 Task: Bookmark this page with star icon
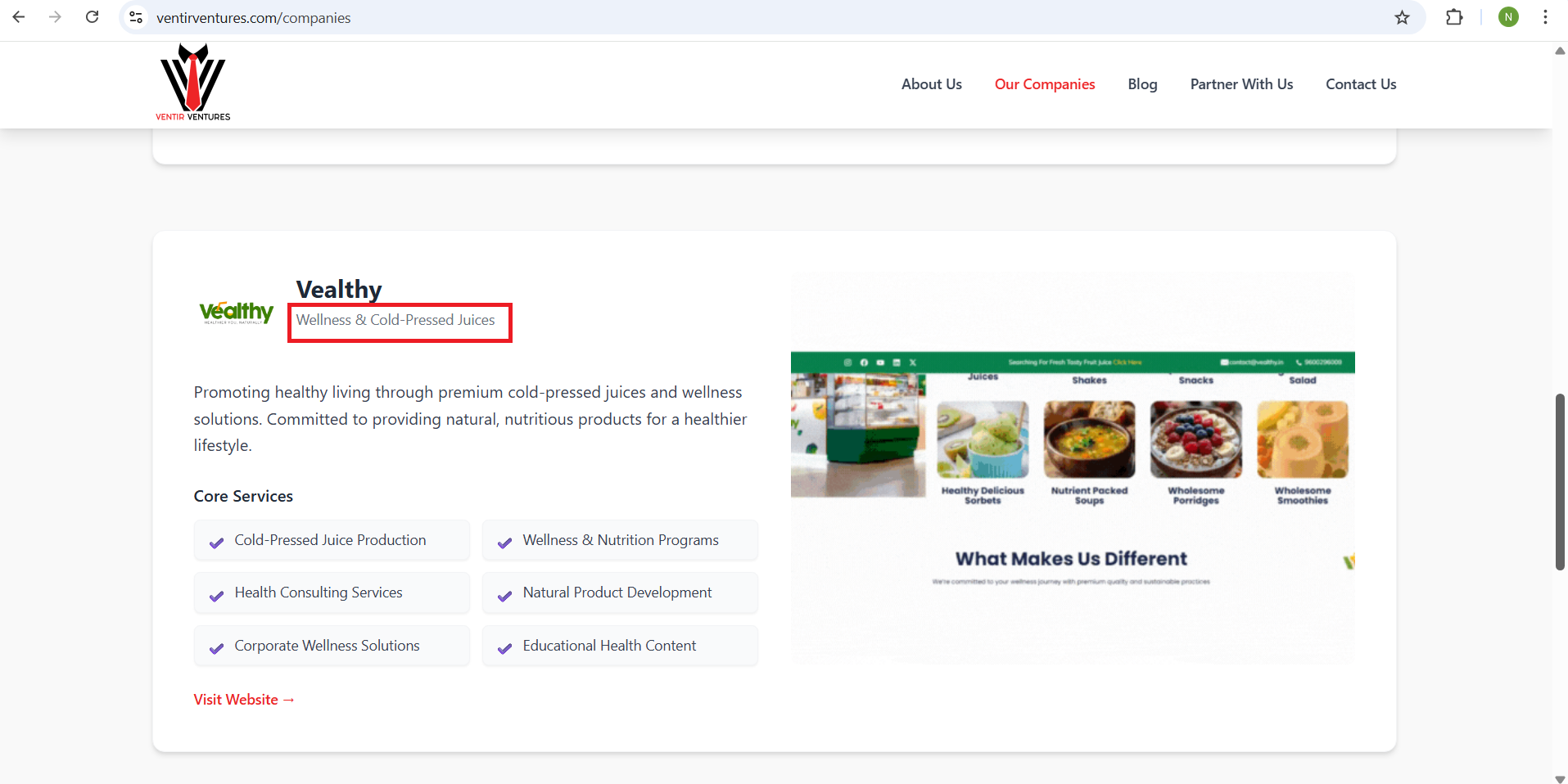(1402, 17)
